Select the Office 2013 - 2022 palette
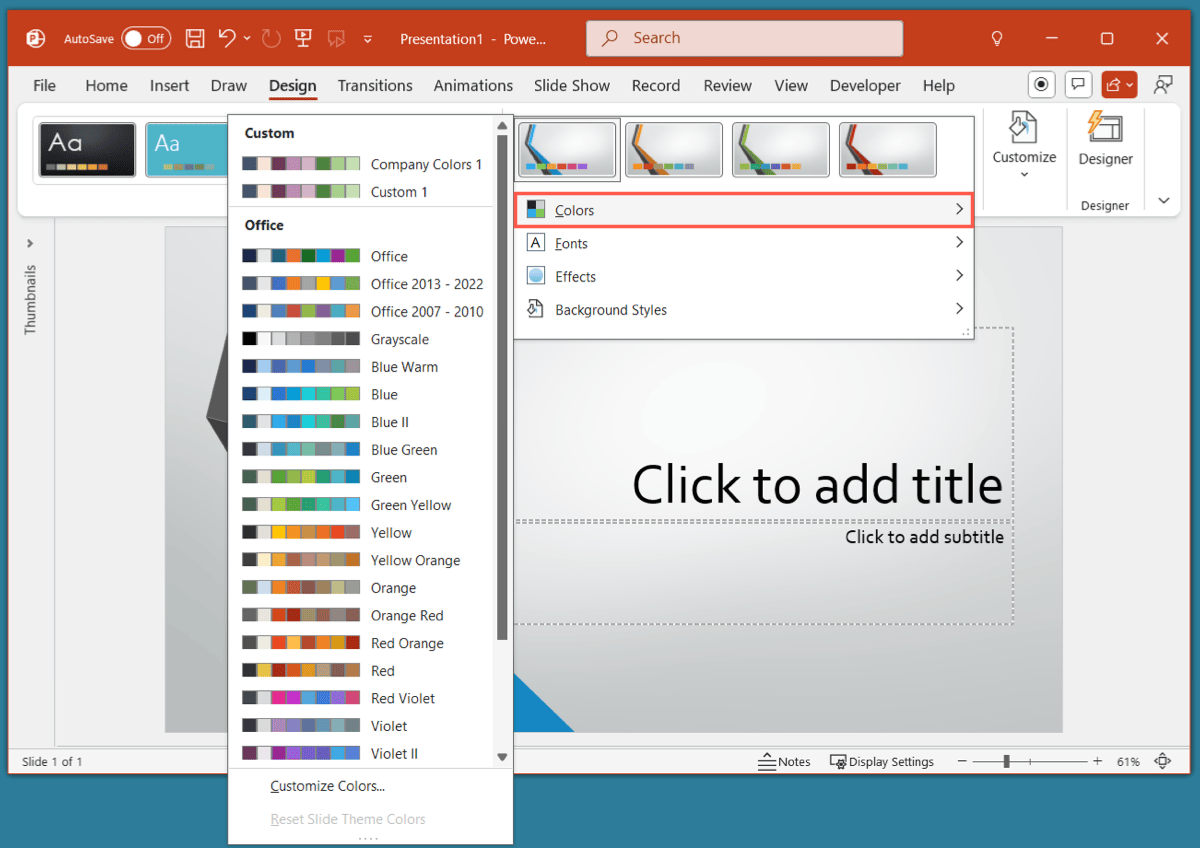Image resolution: width=1200 pixels, height=848 pixels. point(362,284)
